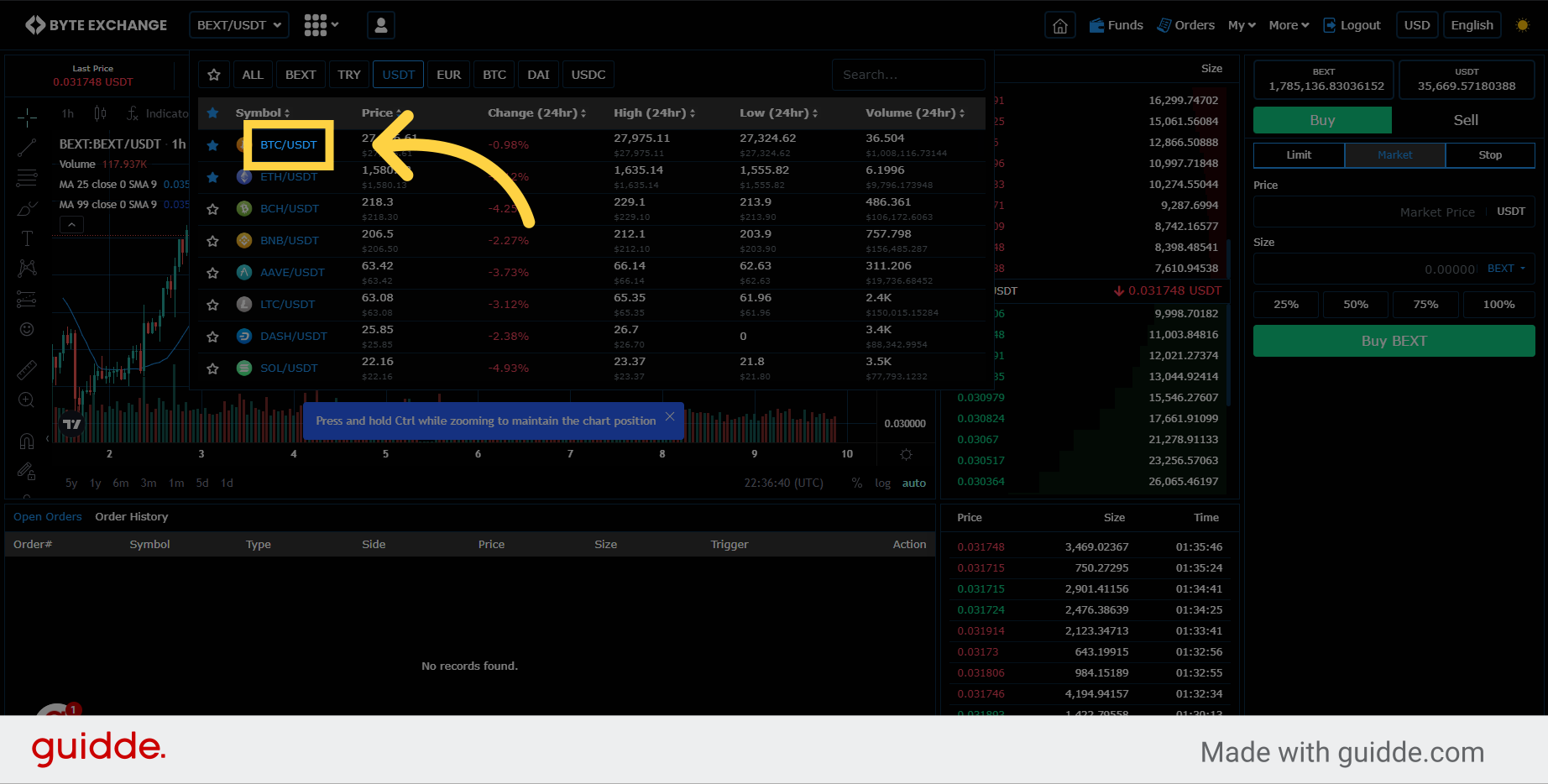Open the BTC/USDT trading pair

pyautogui.click(x=289, y=145)
